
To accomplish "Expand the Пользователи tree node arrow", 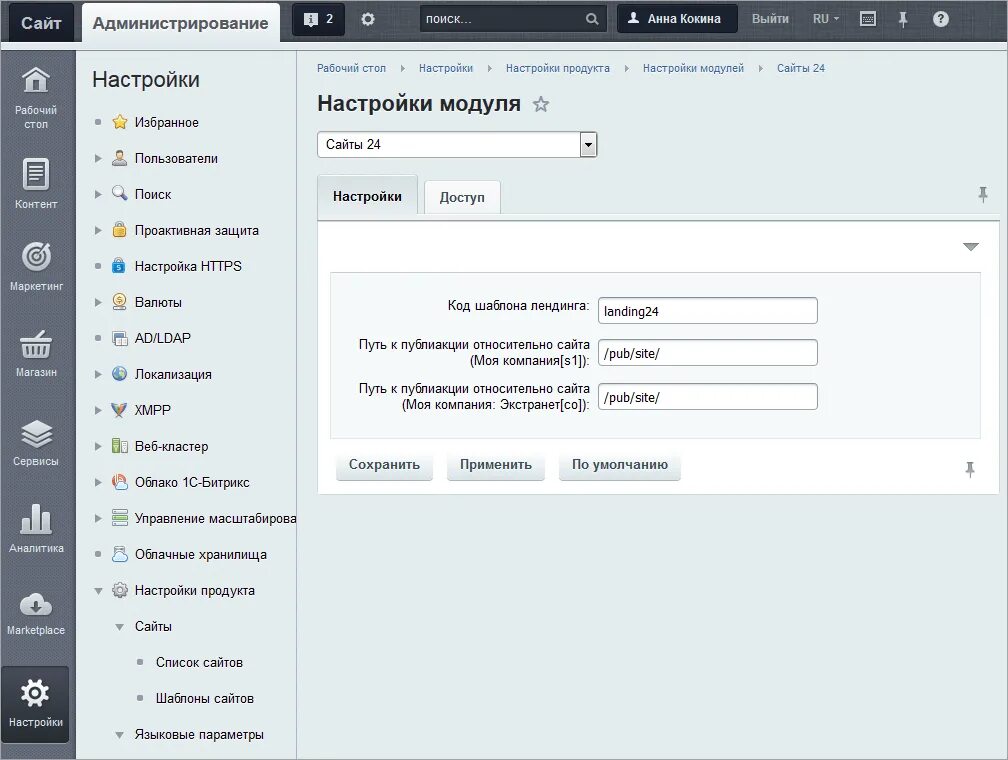I will pos(98,158).
